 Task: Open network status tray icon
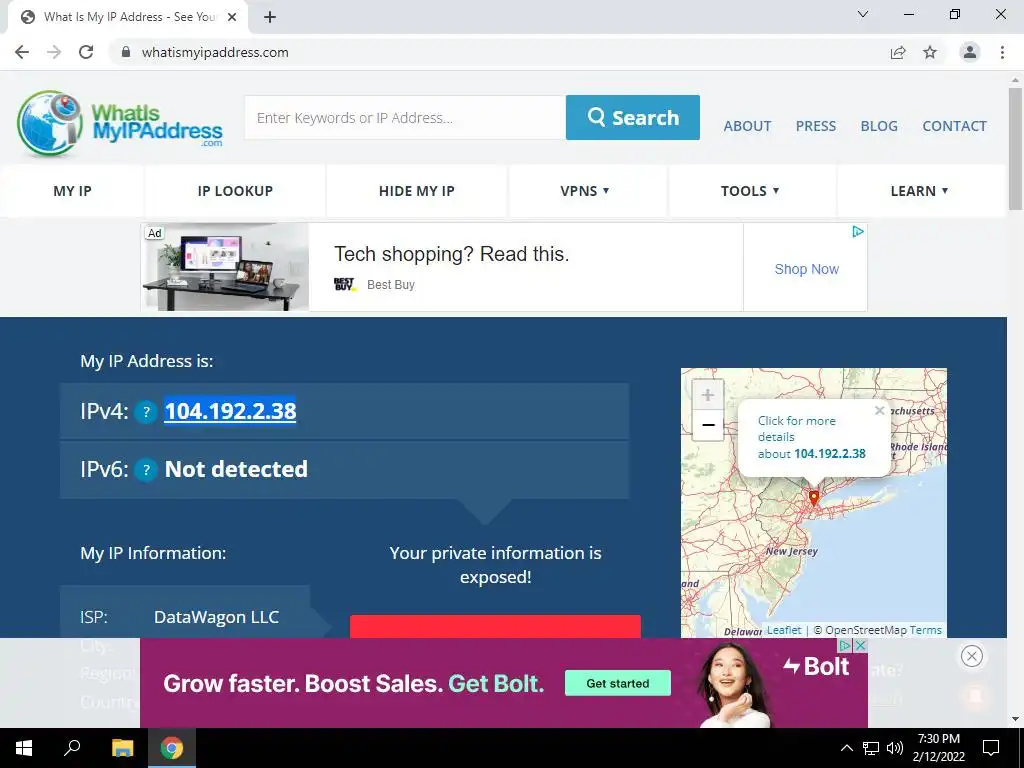pos(871,748)
